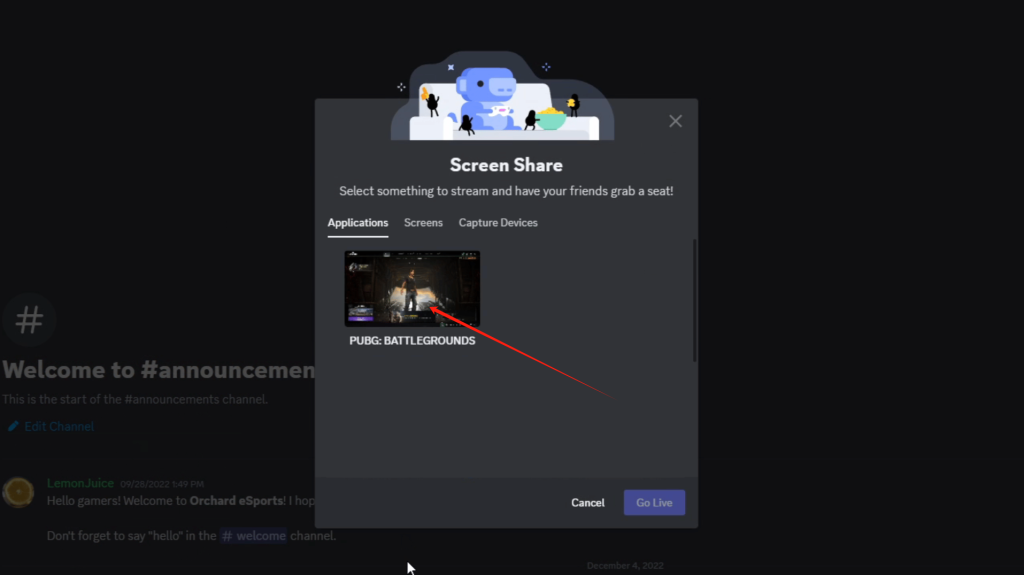Click LemonJuice username in chat

(80, 484)
